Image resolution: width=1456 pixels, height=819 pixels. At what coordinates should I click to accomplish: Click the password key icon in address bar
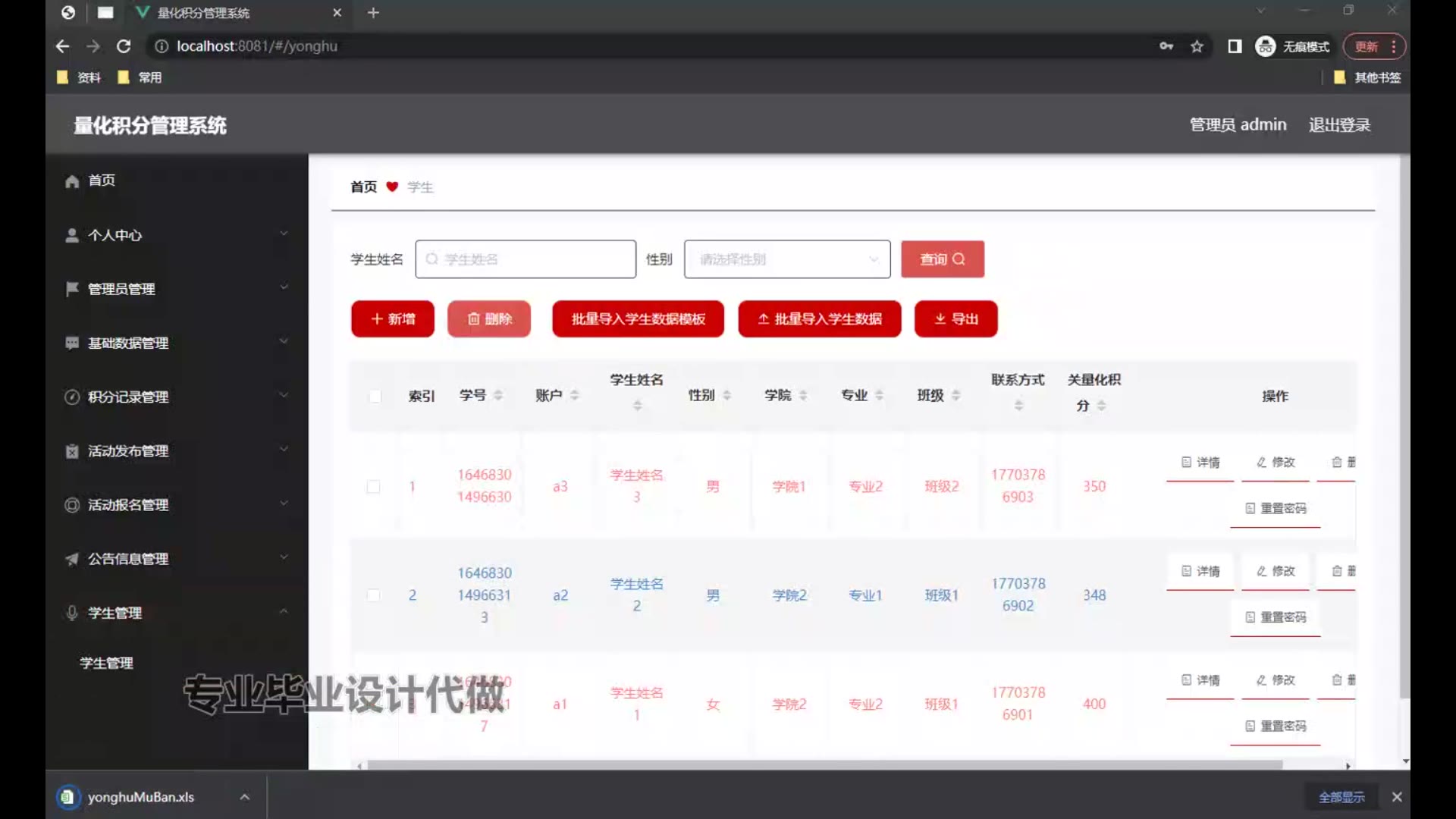pyautogui.click(x=1166, y=47)
